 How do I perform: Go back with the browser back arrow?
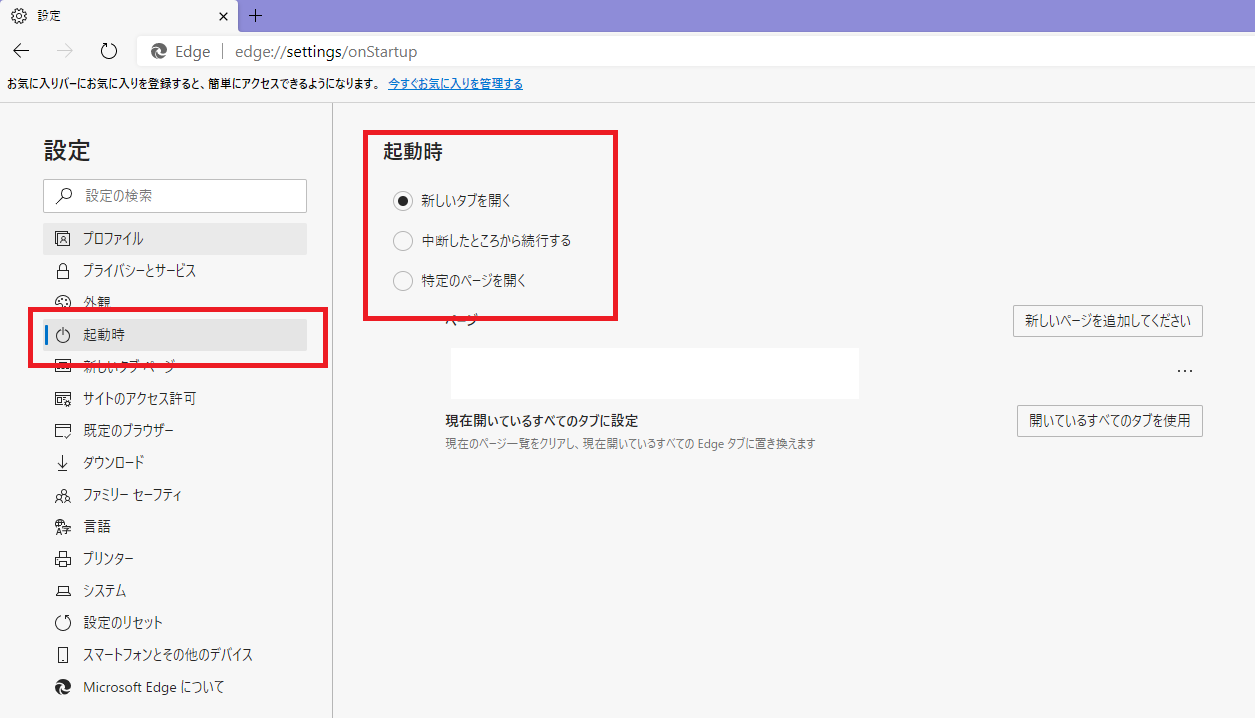(21, 51)
